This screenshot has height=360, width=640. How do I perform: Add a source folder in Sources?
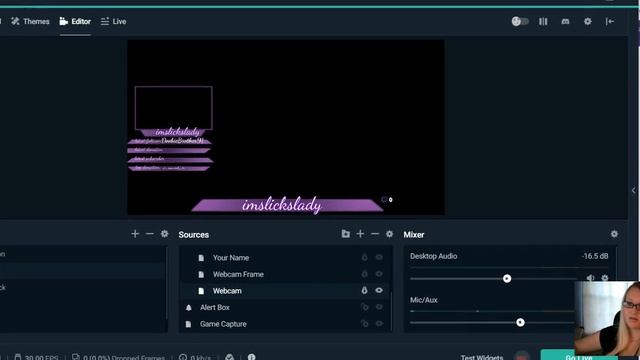345,234
